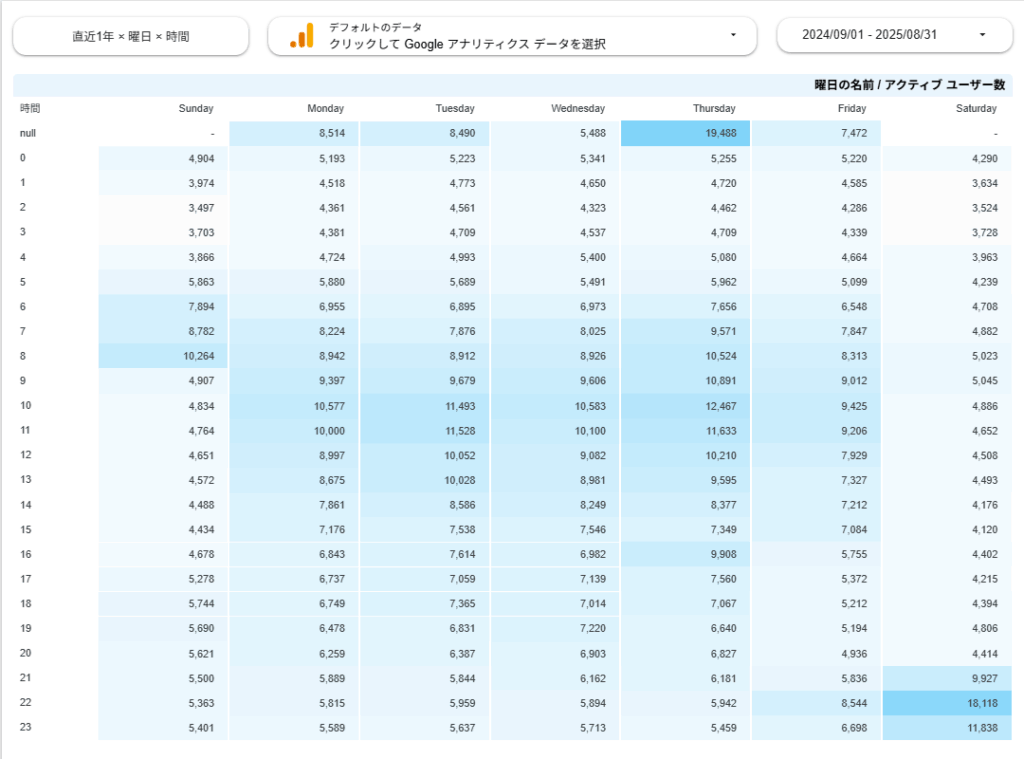Select the Wednesday hour 11 cell 10,100
This screenshot has height=759, width=1024.
(x=555, y=431)
